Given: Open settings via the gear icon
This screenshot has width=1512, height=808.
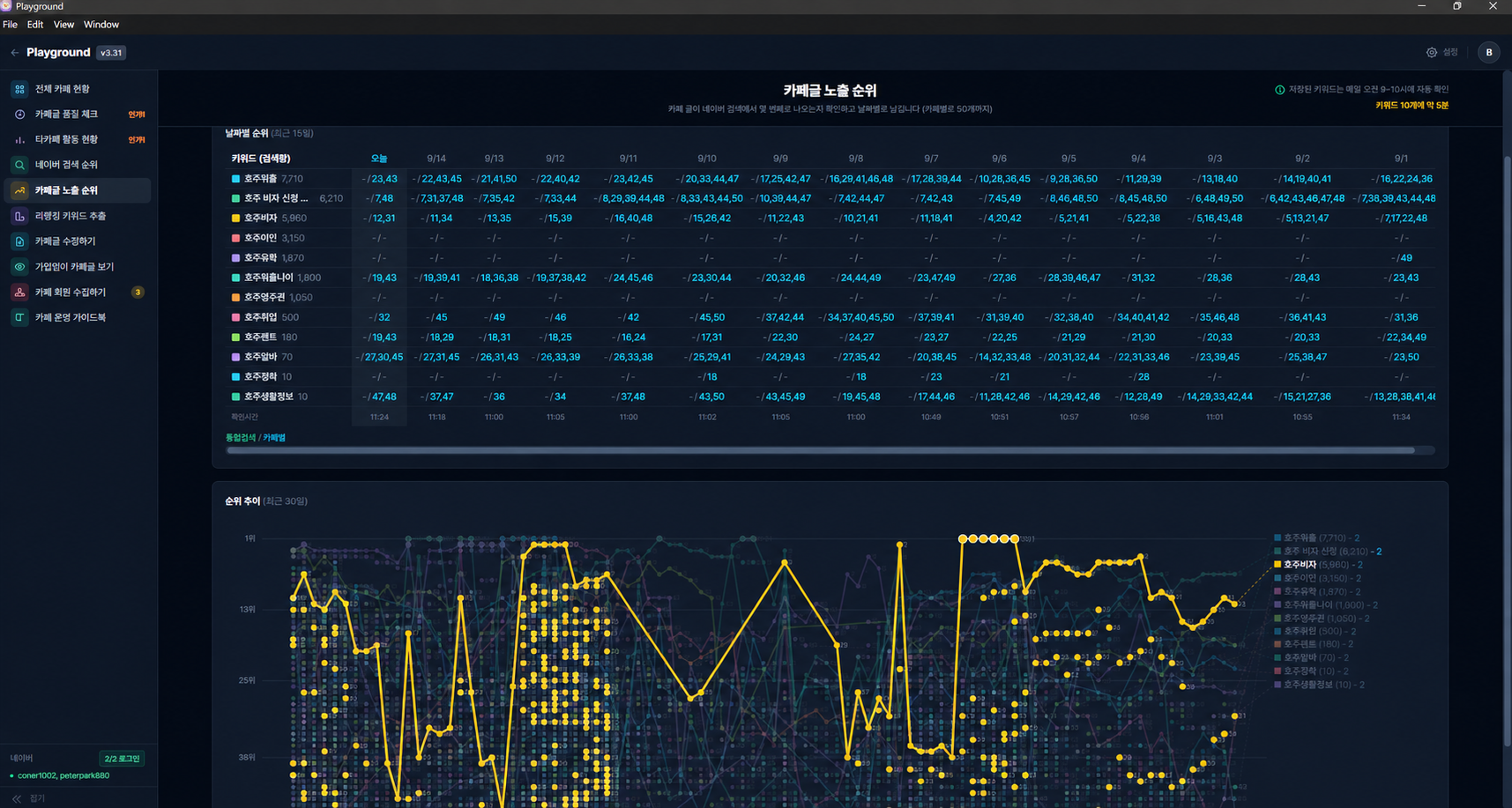Looking at the screenshot, I should (1431, 53).
